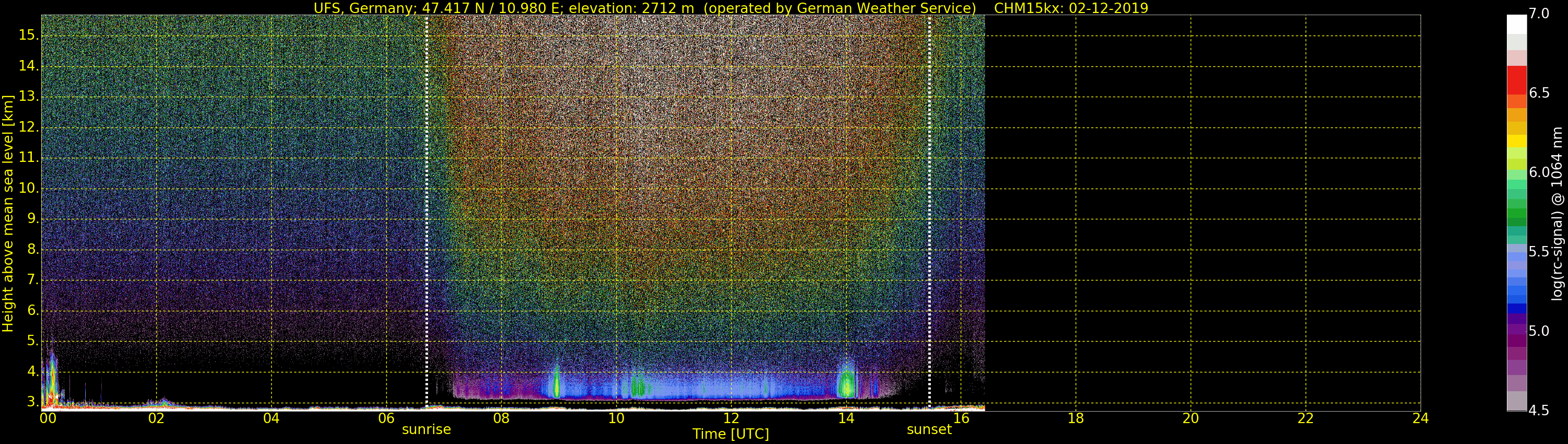Click the plot title starting 'UFS, Germany'
The image size is (1568, 444).
pyautogui.click(x=645, y=8)
